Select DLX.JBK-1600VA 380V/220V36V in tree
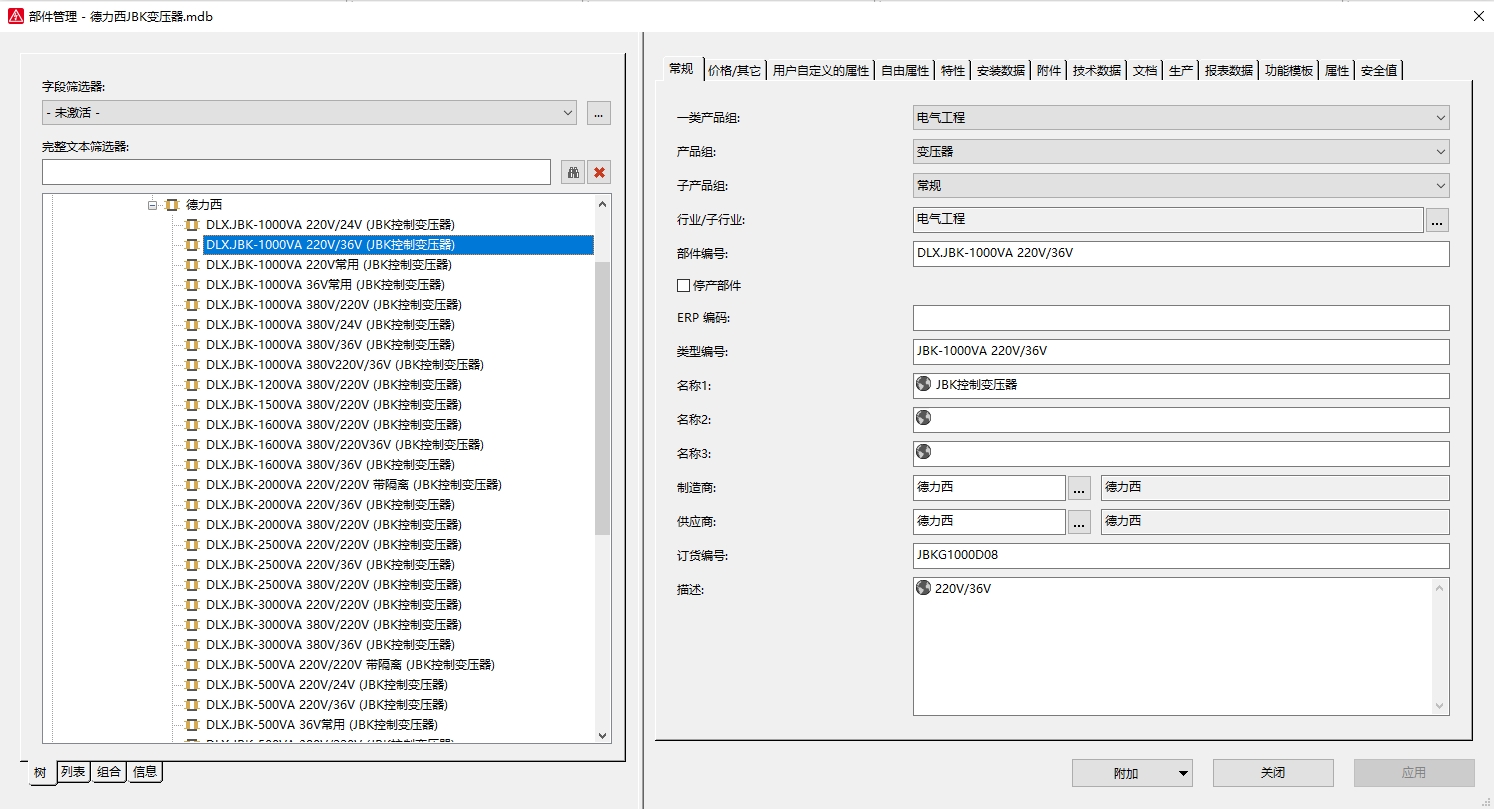Viewport: 1494px width, 809px height. point(344,444)
